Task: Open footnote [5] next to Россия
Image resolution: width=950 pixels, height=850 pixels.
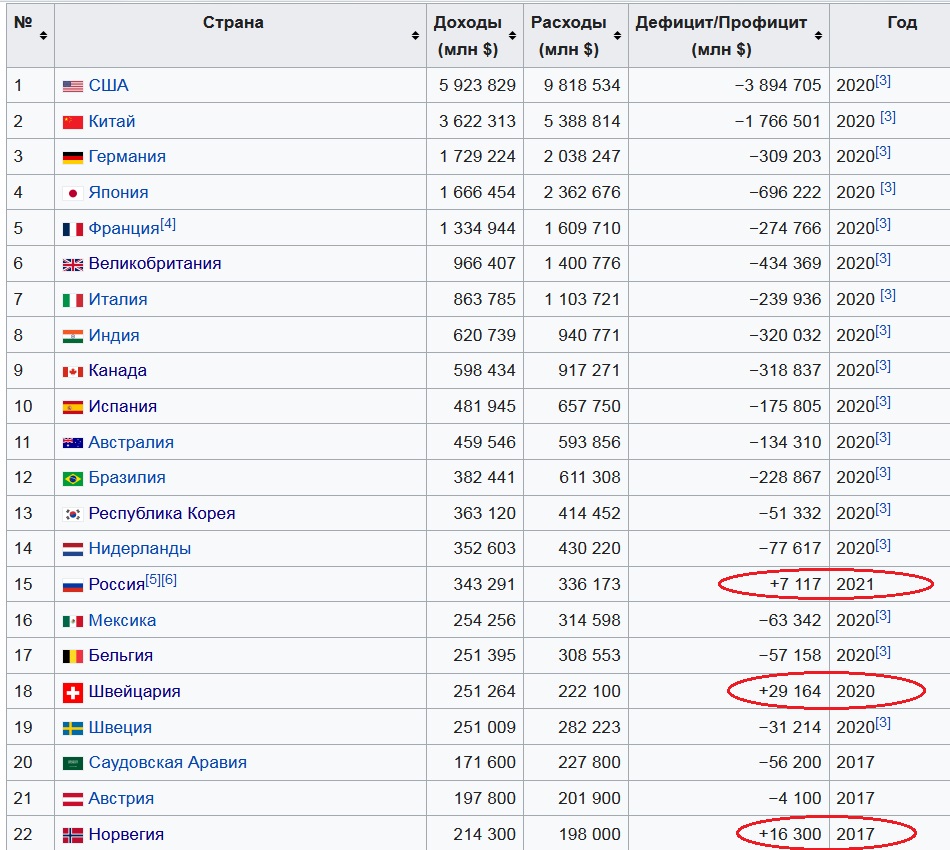Action: tap(153, 580)
